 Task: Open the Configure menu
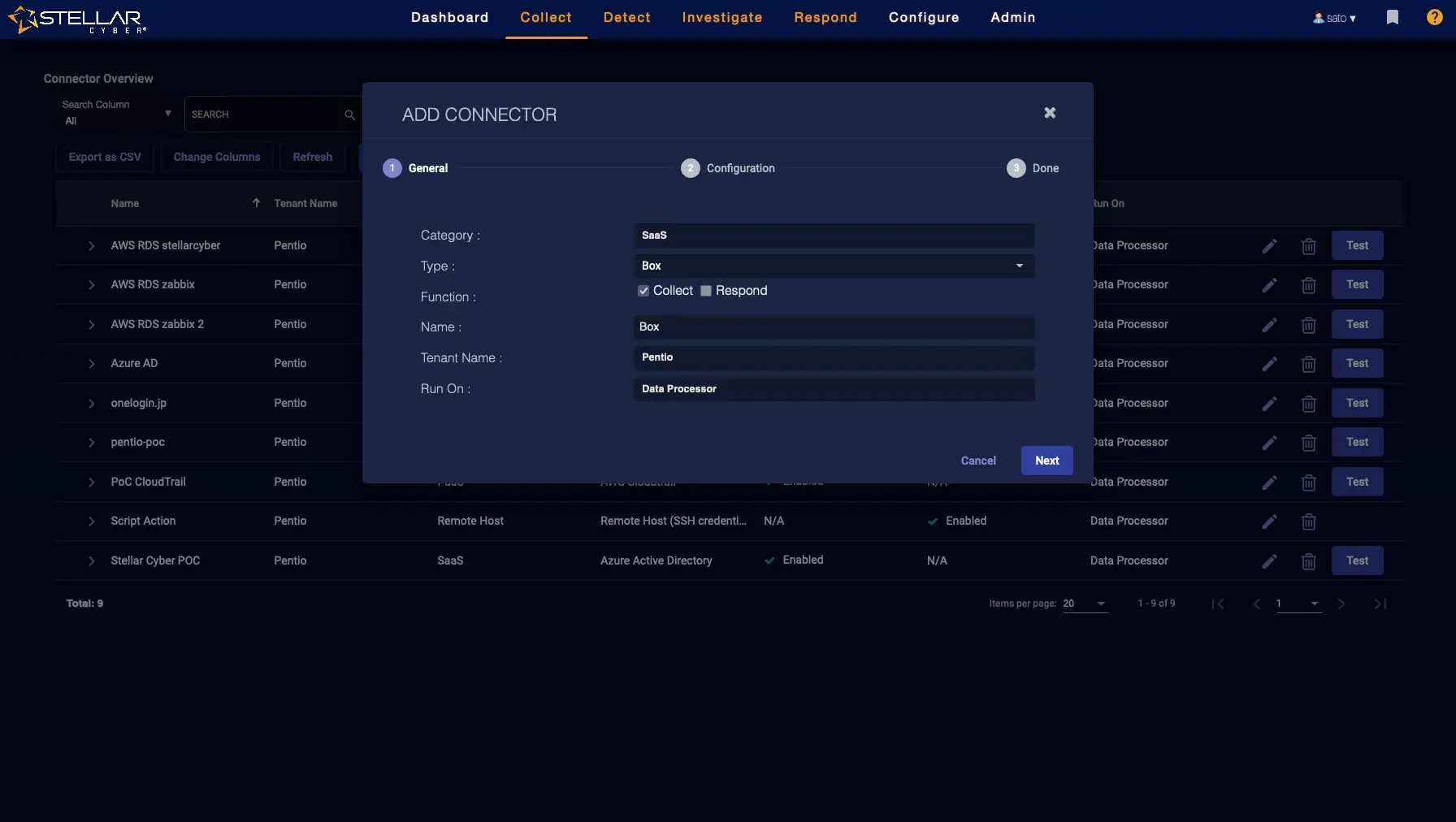click(x=923, y=18)
